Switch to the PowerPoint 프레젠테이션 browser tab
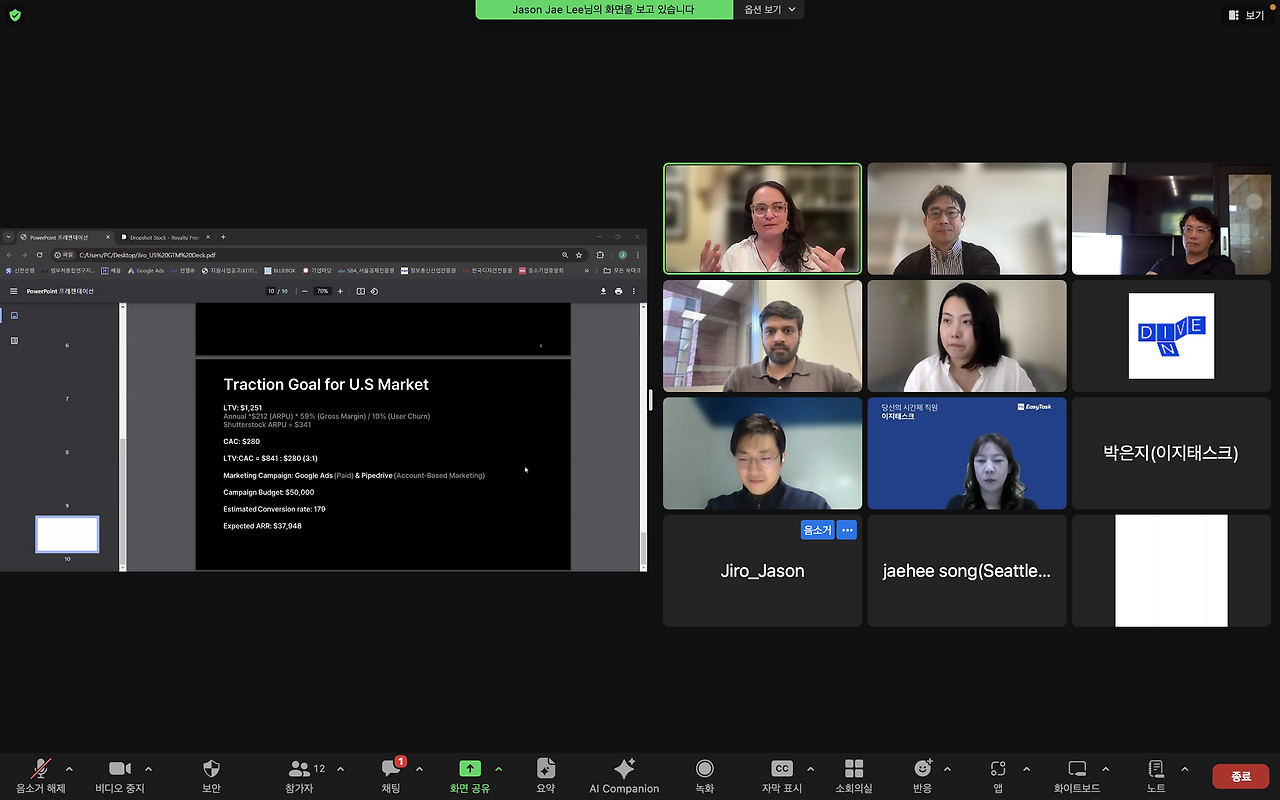Viewport: 1280px width, 800px height. tap(66, 237)
